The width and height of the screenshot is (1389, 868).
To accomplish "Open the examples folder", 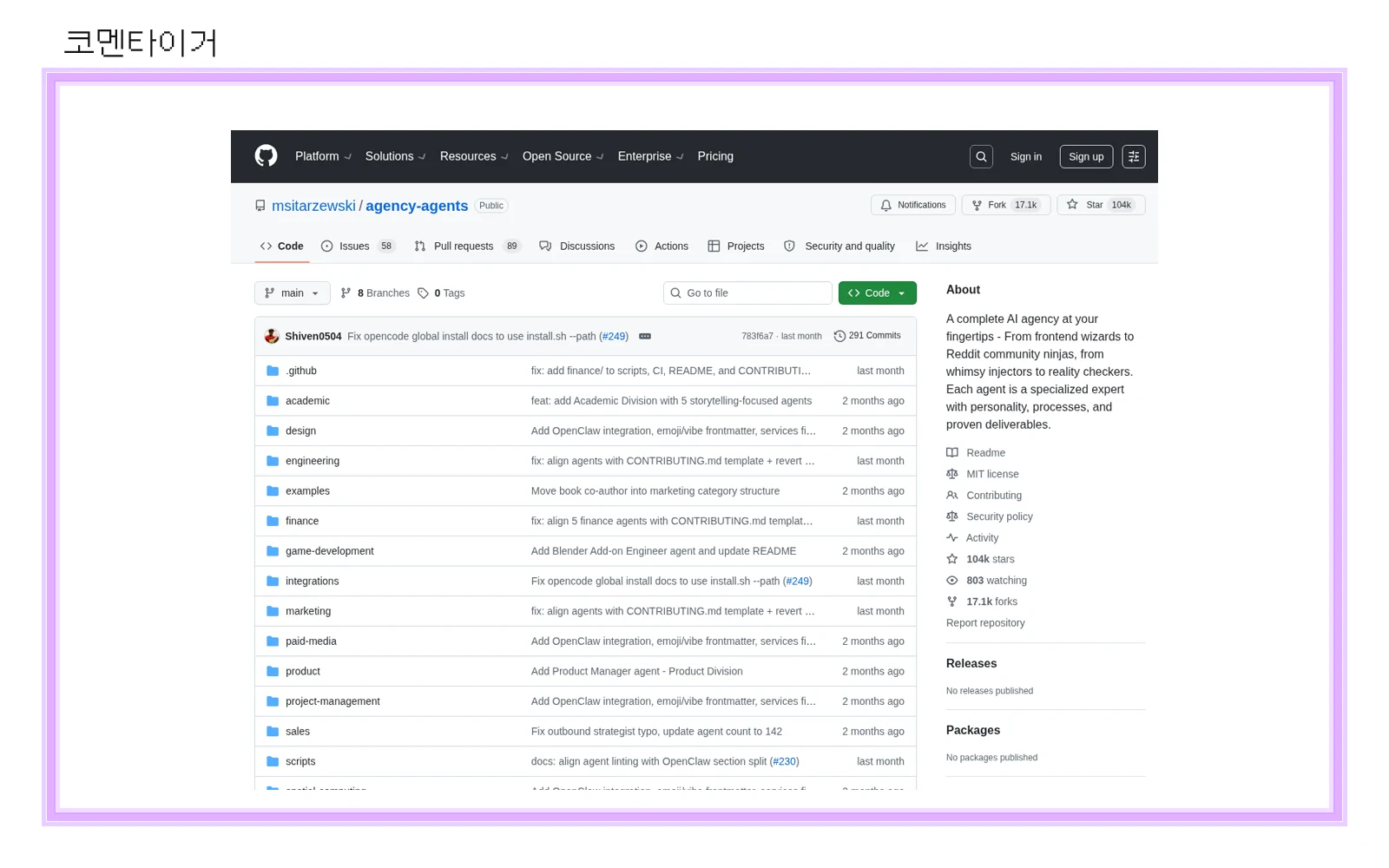I will click(x=307, y=491).
